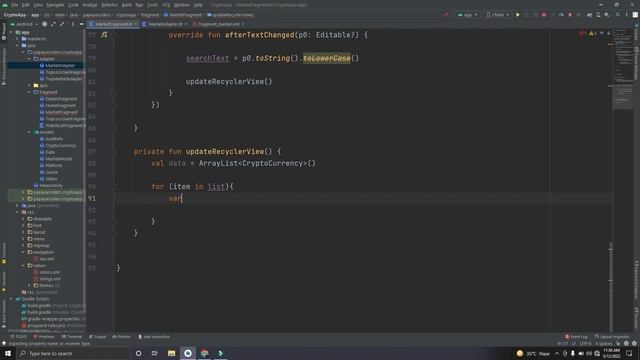Expand all icon in Project panel header
This screenshot has width=640, height=360.
click(x=53, y=24)
